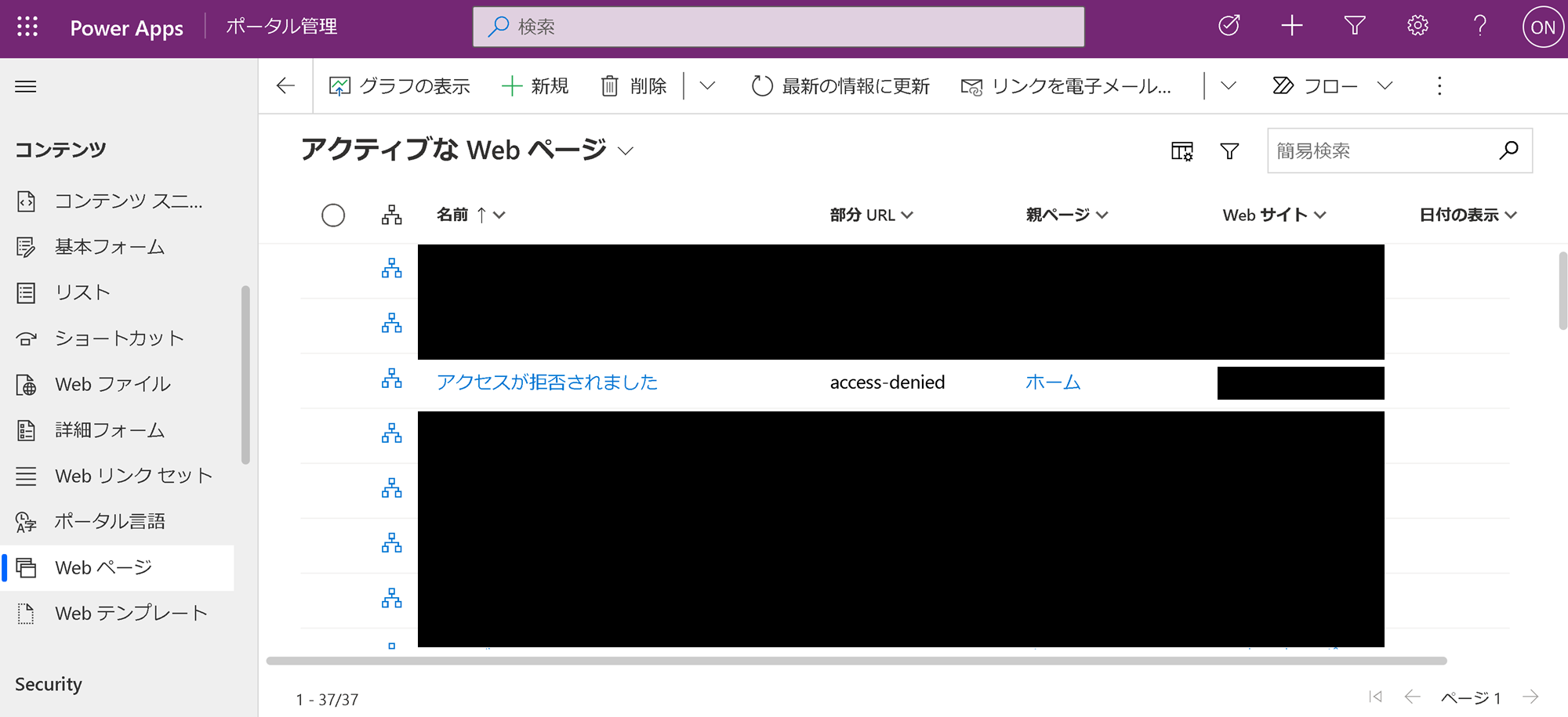This screenshot has height=717, width=1568.
Task: Open 詳細フォーム in sidebar
Action: click(118, 430)
